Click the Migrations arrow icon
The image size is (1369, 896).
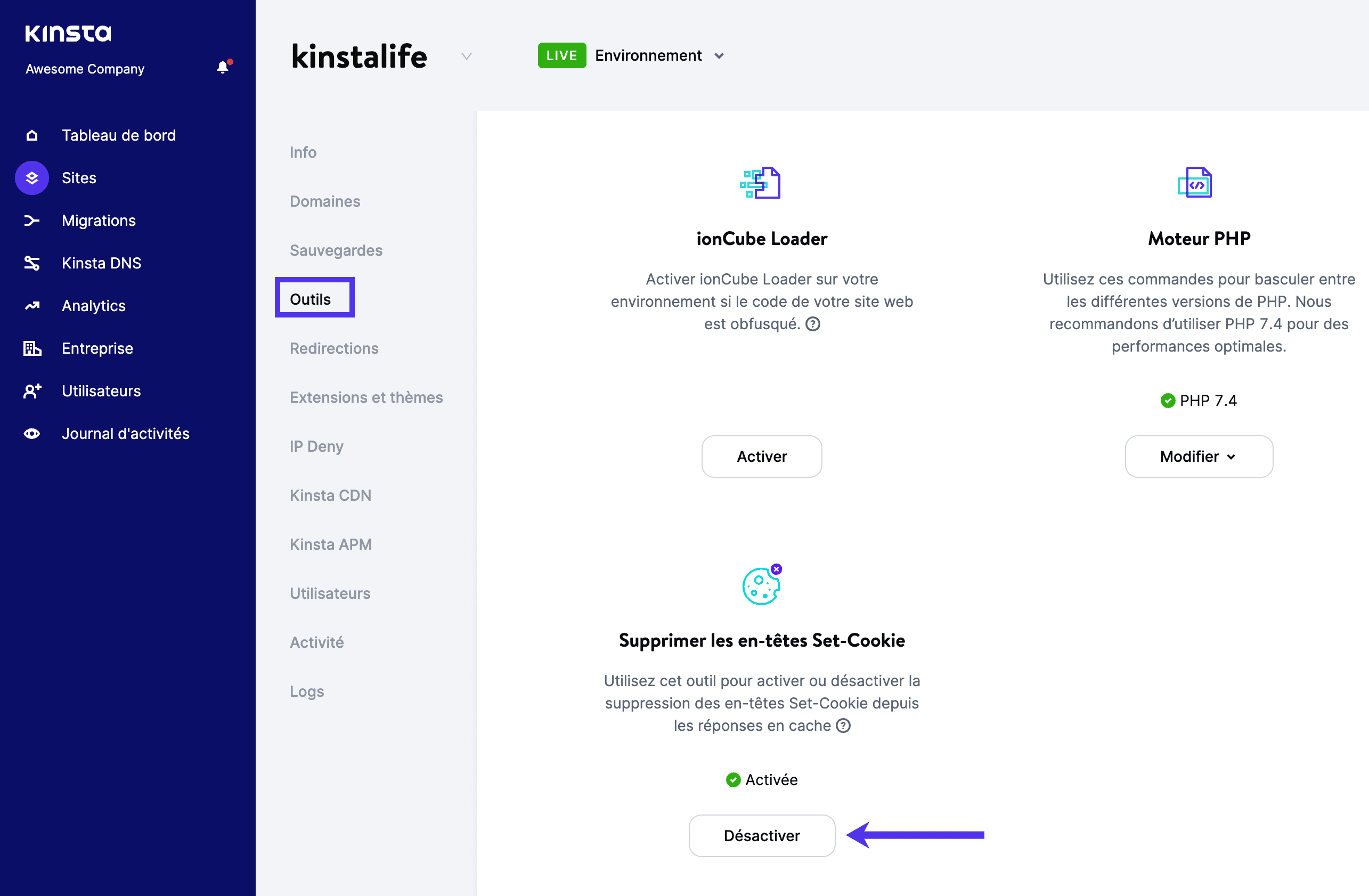click(32, 220)
